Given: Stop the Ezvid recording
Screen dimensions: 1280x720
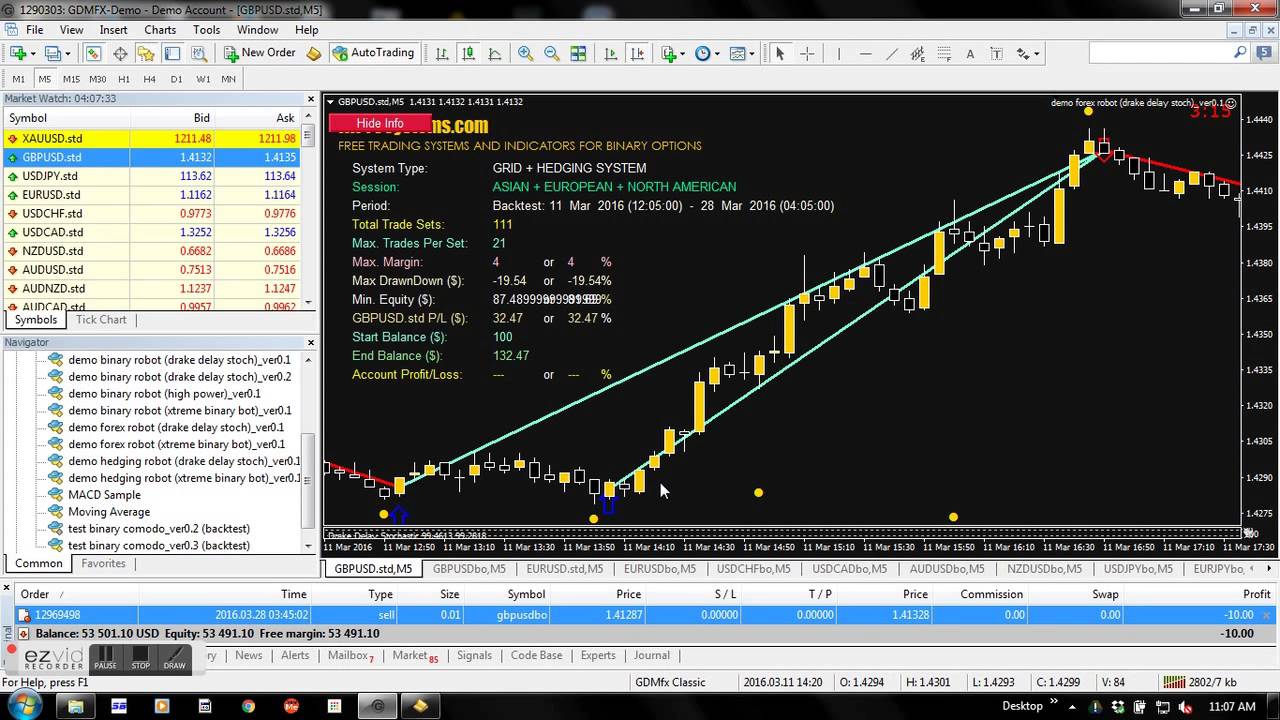Looking at the screenshot, I should point(140,659).
